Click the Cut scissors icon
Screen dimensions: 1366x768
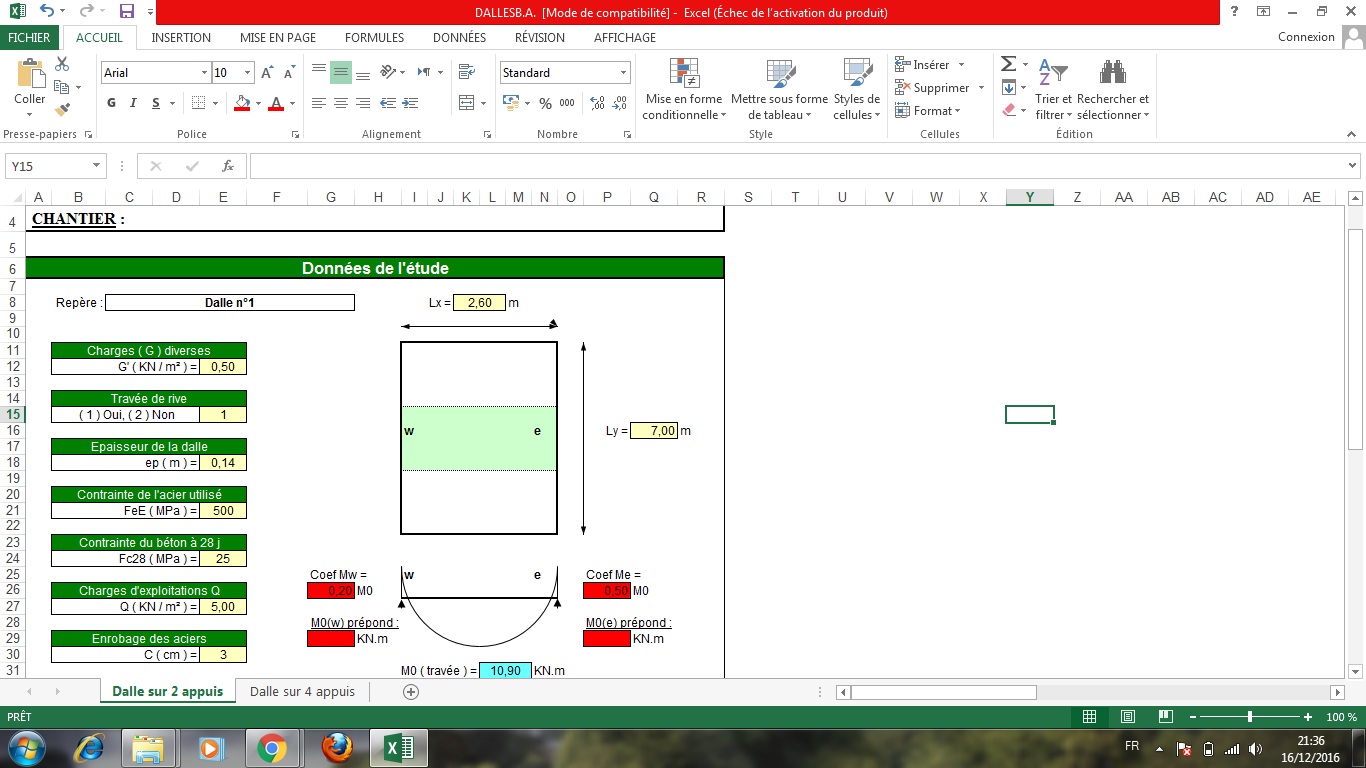[62, 64]
